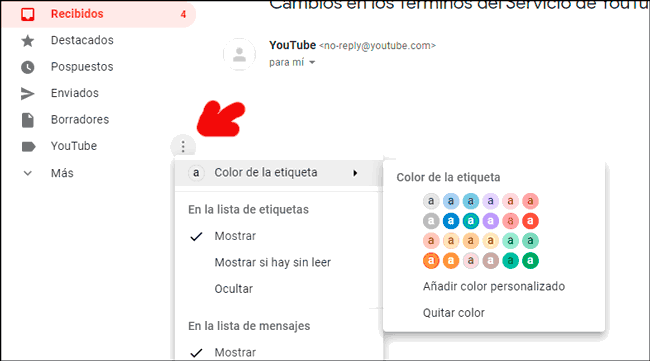Click the email subject line at the top

(459, 5)
